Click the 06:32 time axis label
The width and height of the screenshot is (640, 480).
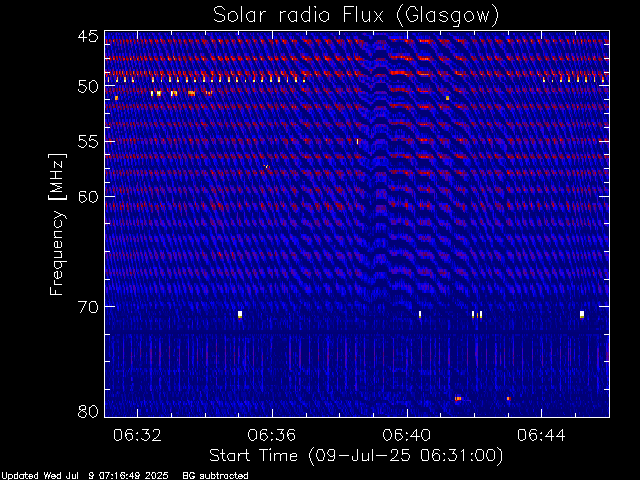click(x=137, y=435)
